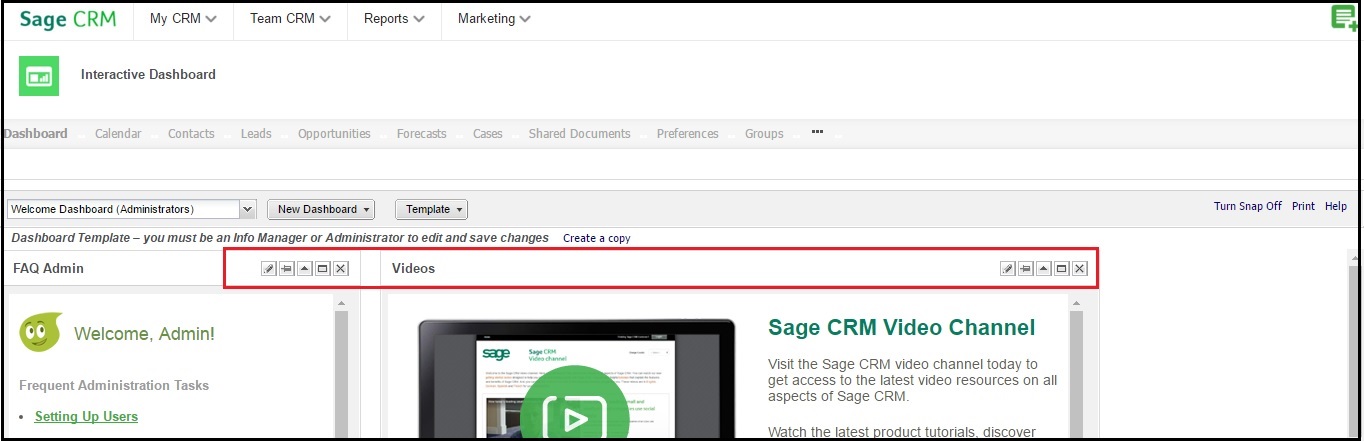The image size is (1364, 441).
Task: Click the Videos gadget pin icon
Action: coord(1025,269)
